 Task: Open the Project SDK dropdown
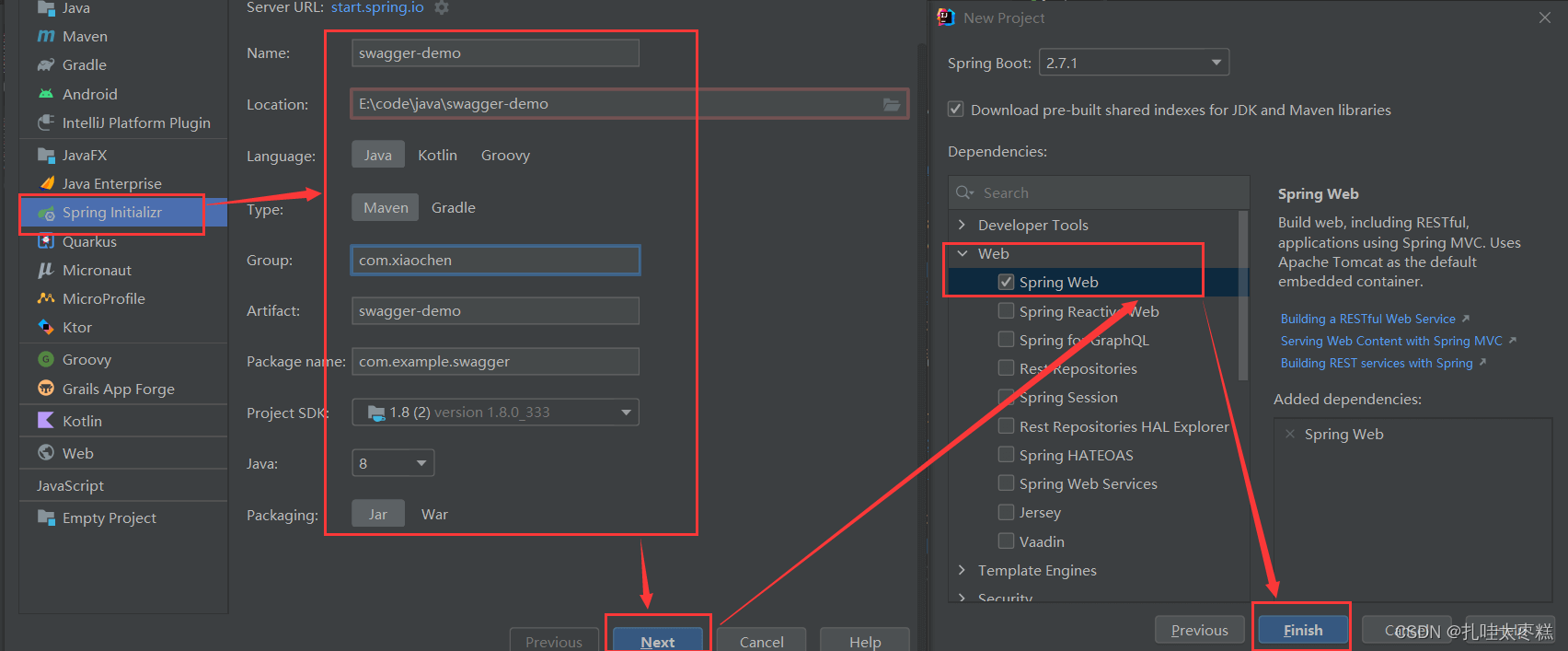(x=495, y=412)
